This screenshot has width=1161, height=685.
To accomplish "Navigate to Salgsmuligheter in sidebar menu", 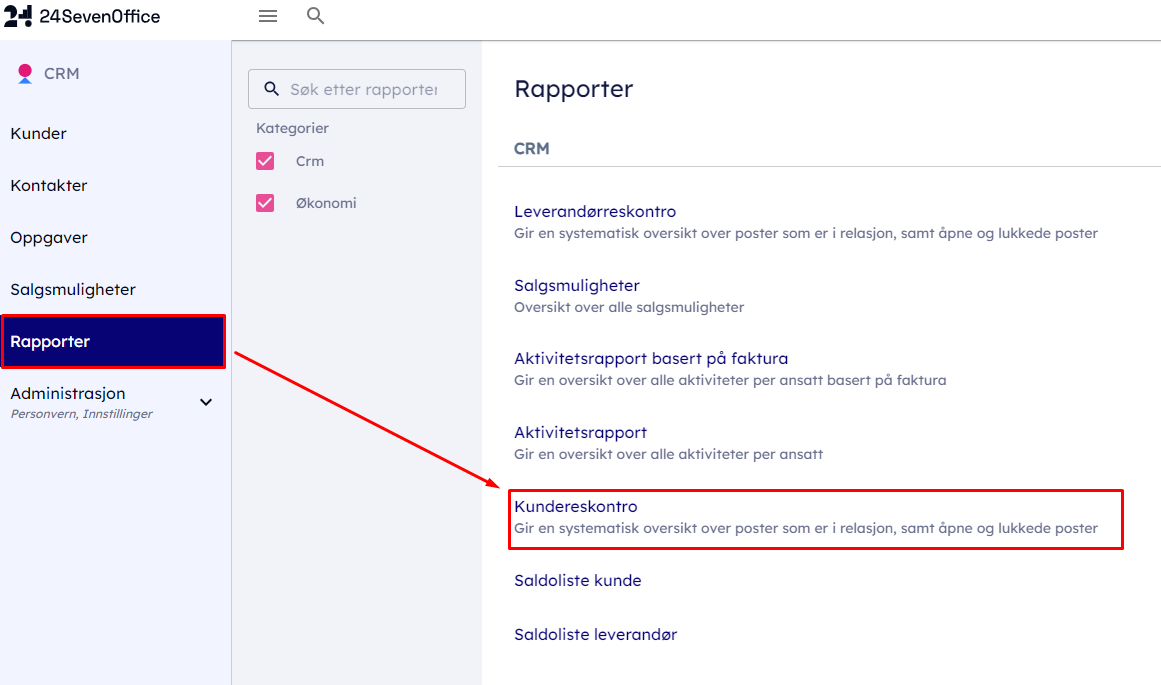I will coord(73,290).
